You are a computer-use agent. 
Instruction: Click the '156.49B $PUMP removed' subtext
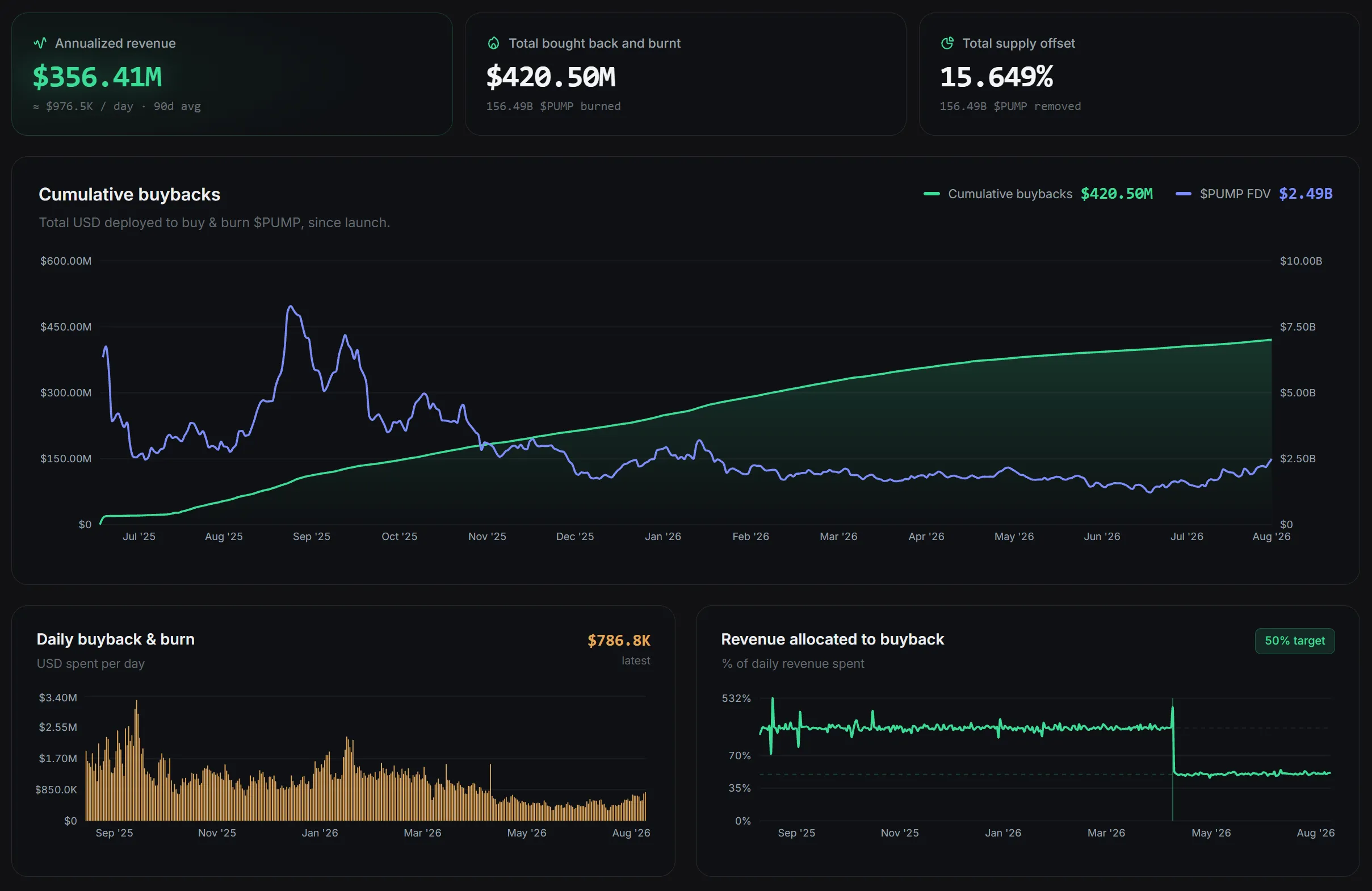[1010, 106]
